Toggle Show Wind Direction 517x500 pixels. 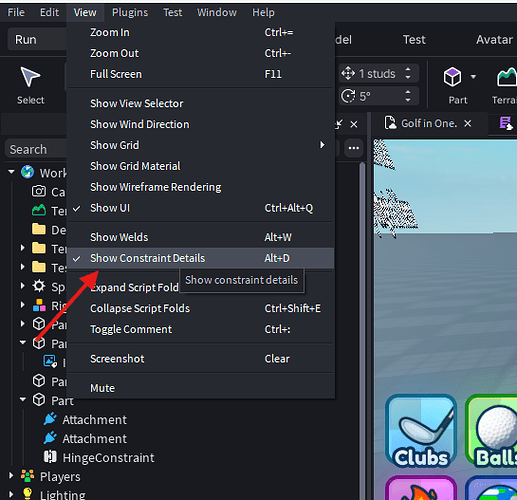tap(201, 124)
